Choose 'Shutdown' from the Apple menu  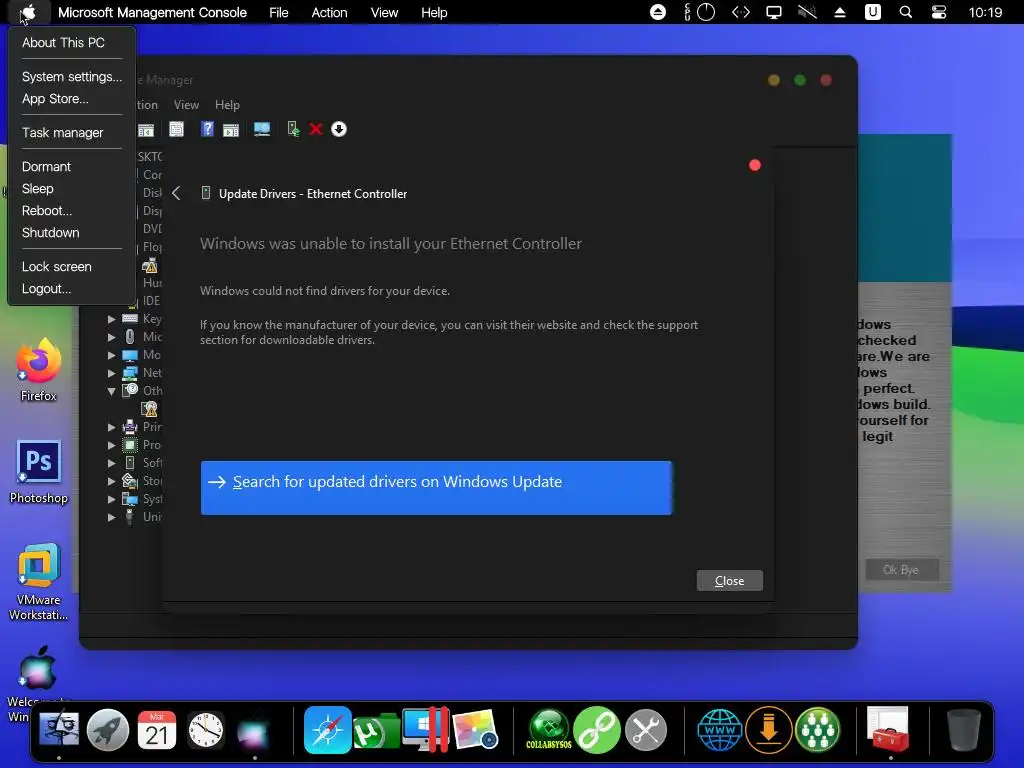pyautogui.click(x=50, y=232)
